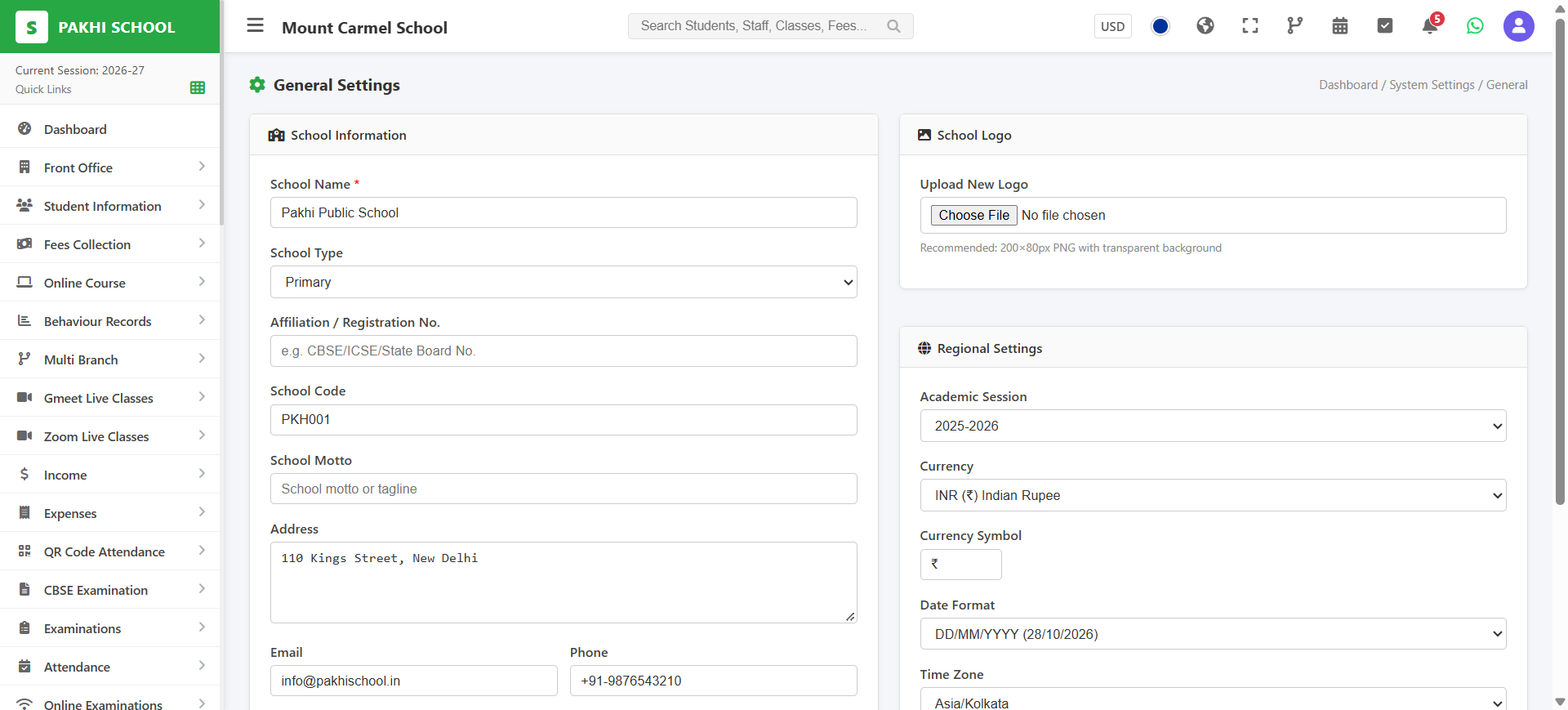Click the Pakhi School logo icon

point(32,27)
